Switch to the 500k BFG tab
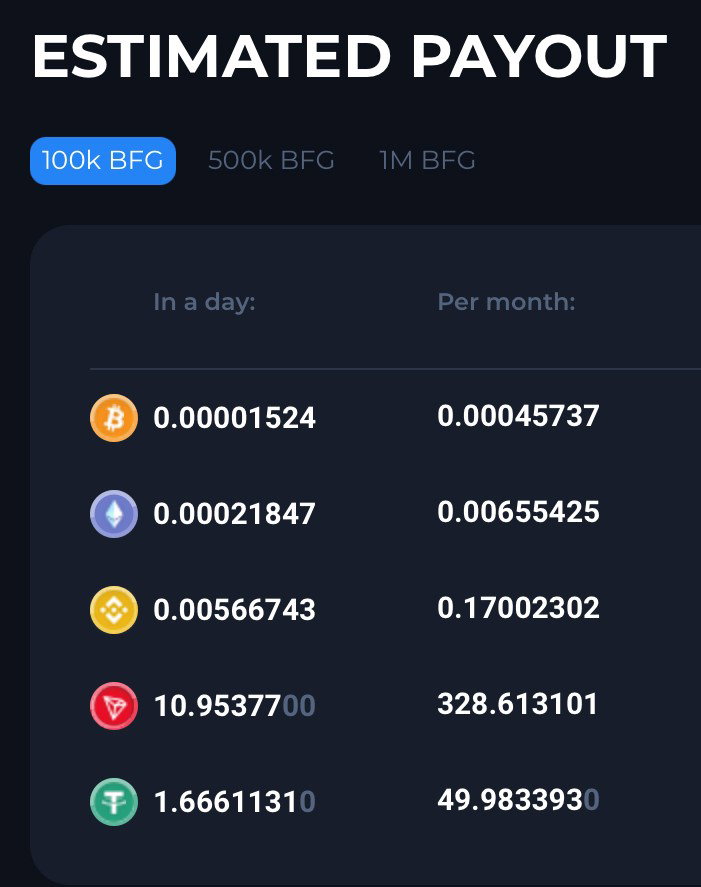 coord(271,161)
